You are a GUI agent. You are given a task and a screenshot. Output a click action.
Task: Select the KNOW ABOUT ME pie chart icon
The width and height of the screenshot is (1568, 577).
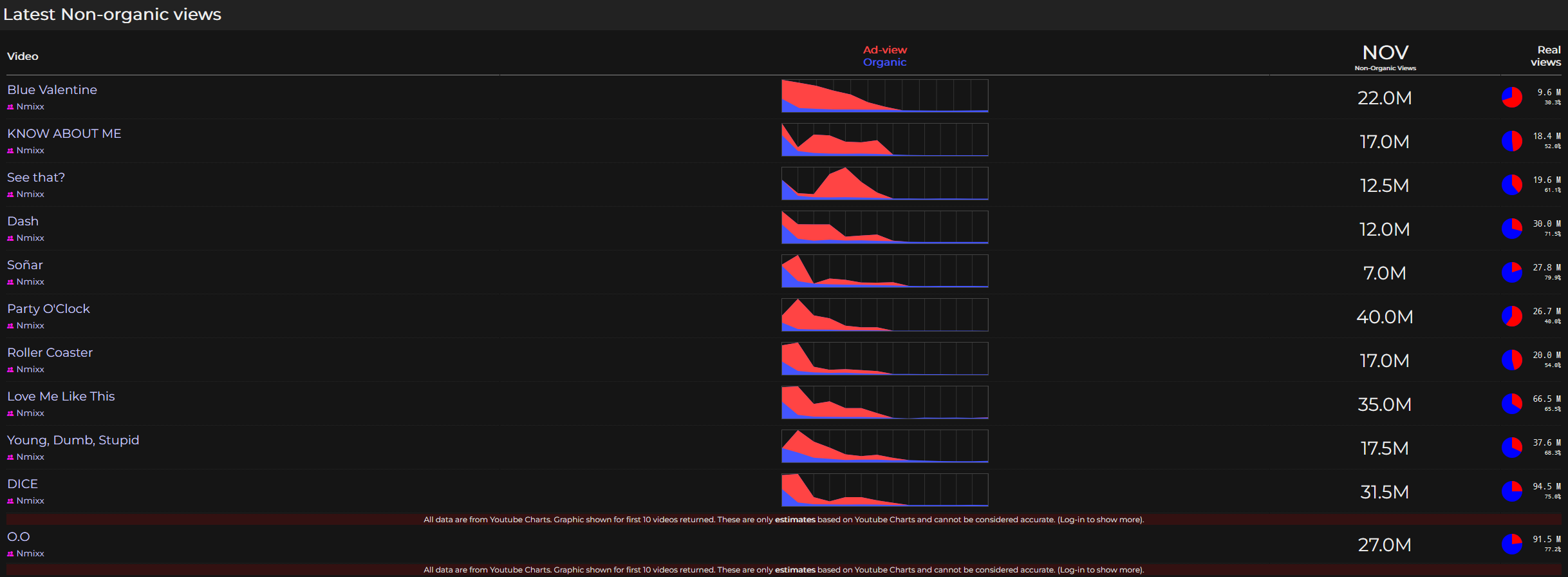[x=1512, y=141]
